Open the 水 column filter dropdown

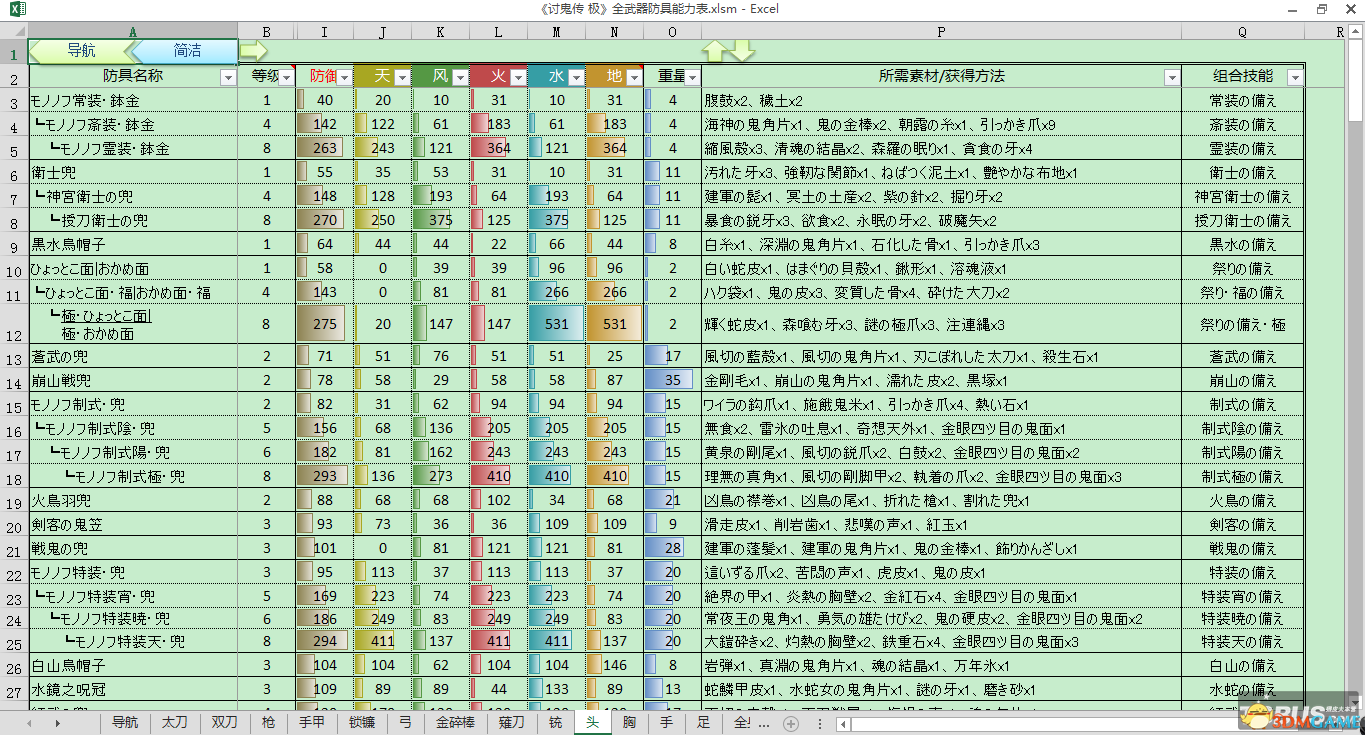click(576, 77)
